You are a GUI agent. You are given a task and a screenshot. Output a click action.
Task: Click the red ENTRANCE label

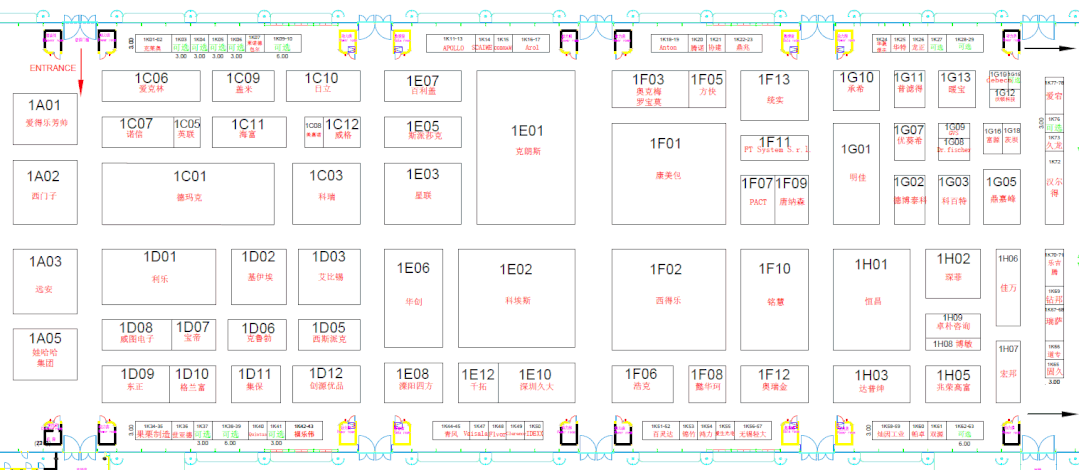pyautogui.click(x=52, y=68)
